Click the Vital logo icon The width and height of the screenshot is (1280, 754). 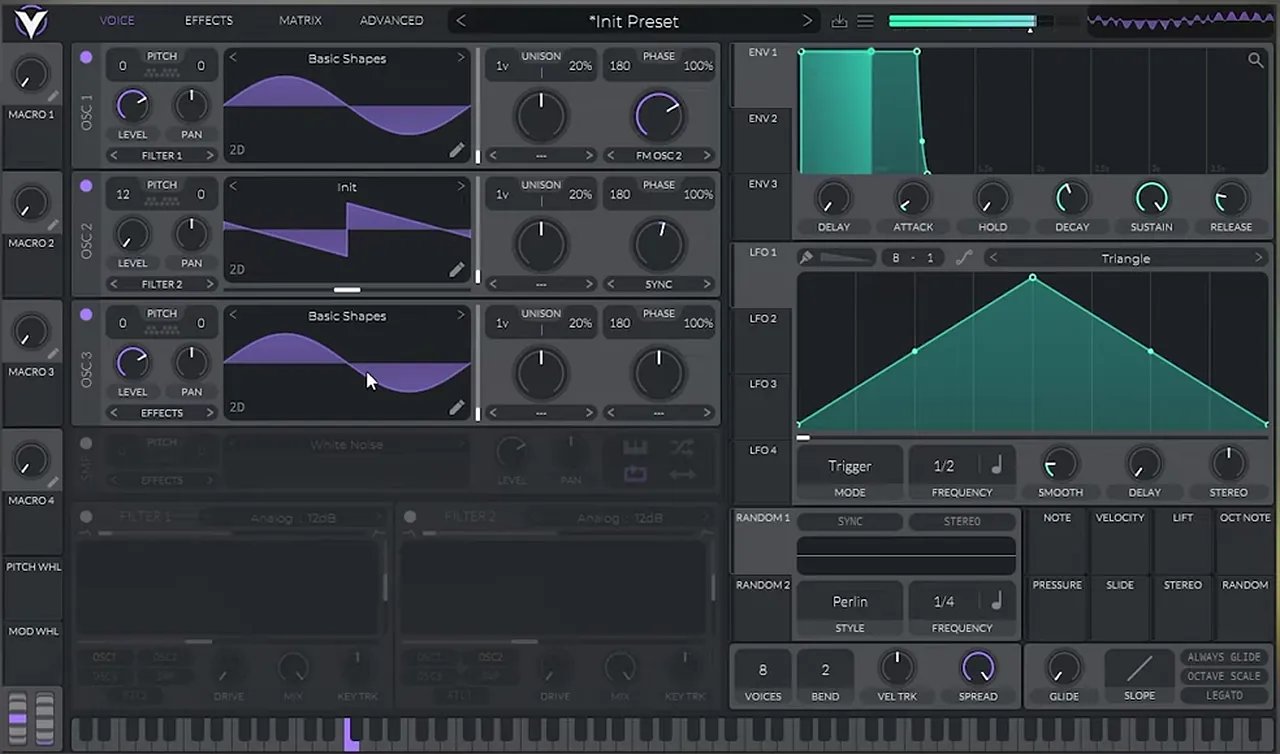click(31, 20)
